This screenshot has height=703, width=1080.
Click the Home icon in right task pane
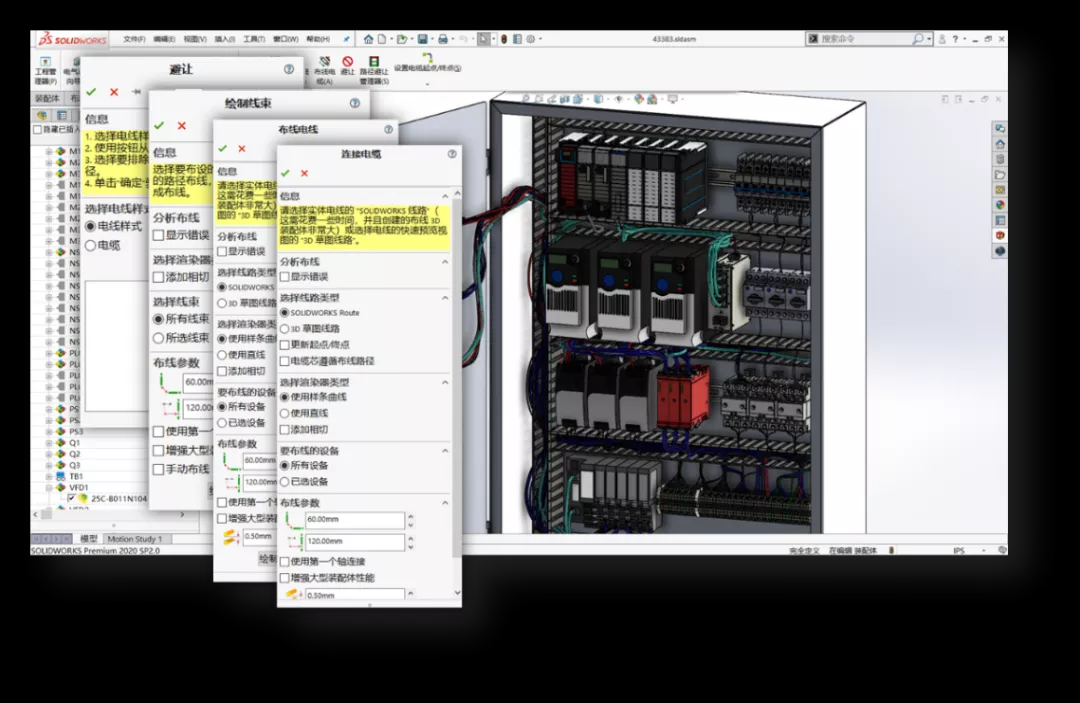point(999,144)
